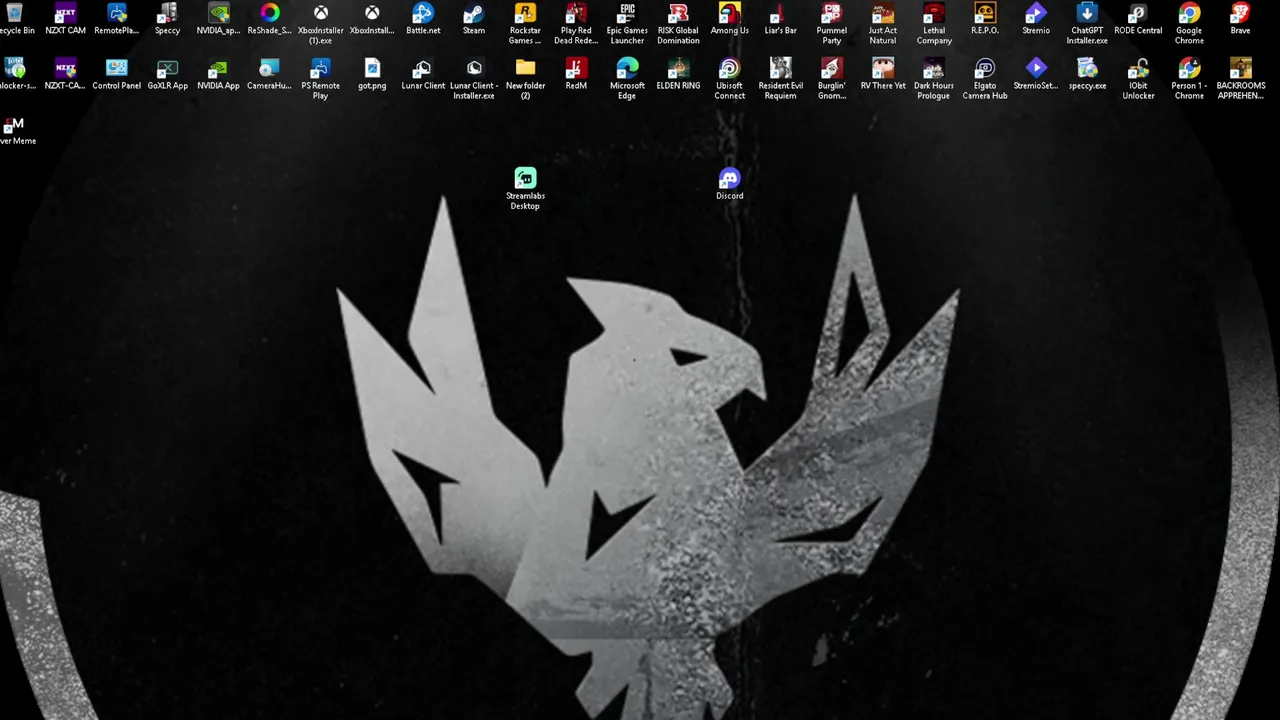Click the speccy.exe installer icon
Screen dimensions: 1280x720
click(1087, 68)
